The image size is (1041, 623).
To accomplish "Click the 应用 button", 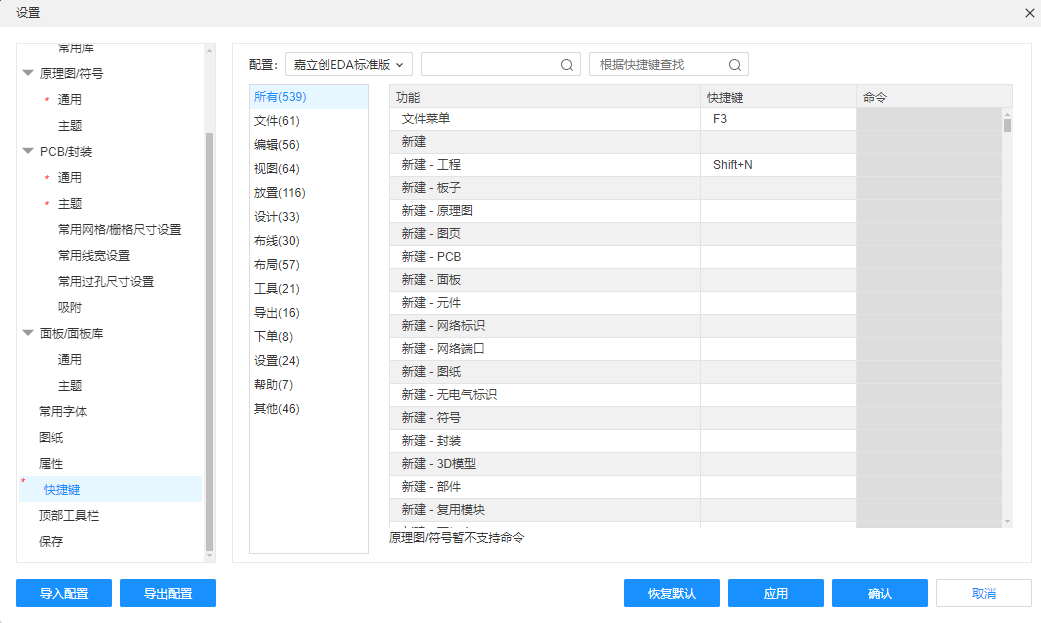I will click(x=775, y=593).
